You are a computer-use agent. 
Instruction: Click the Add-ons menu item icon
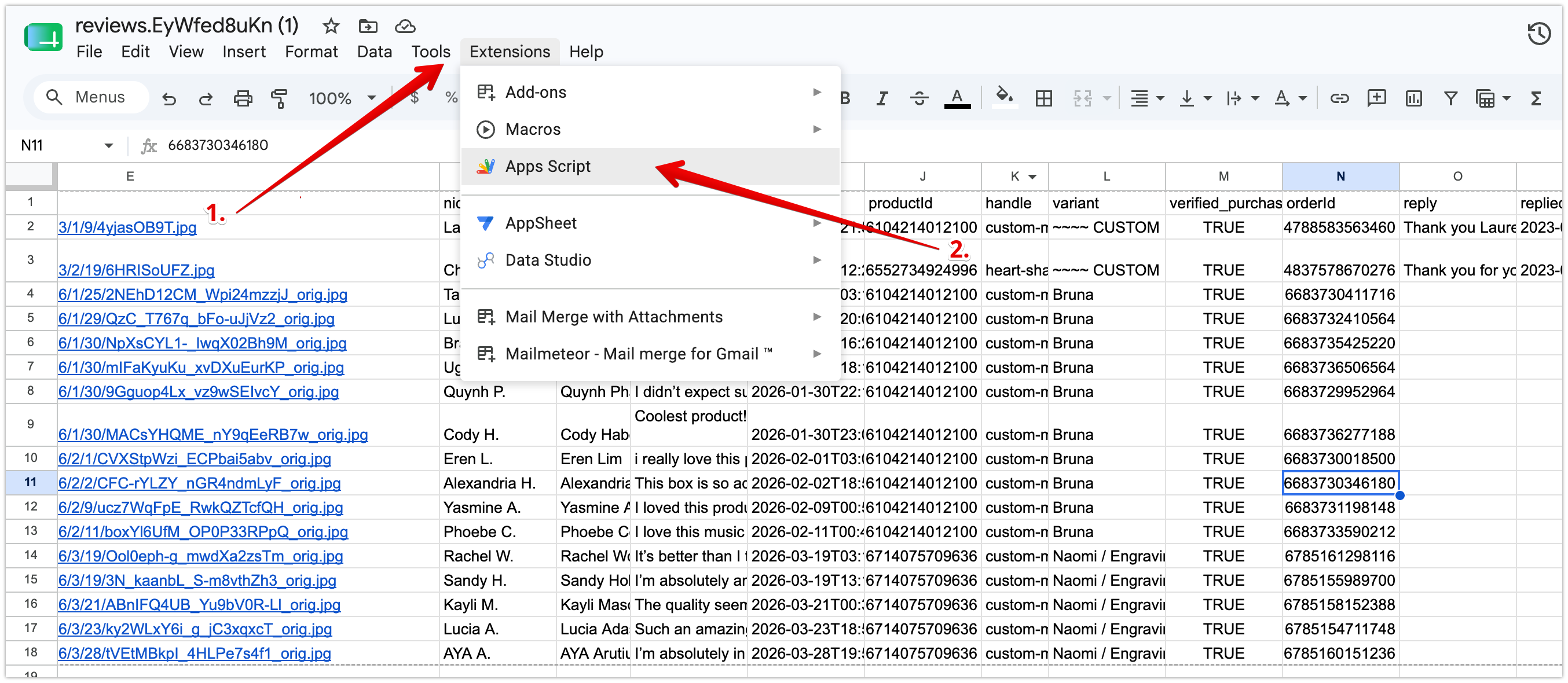pyautogui.click(x=485, y=93)
